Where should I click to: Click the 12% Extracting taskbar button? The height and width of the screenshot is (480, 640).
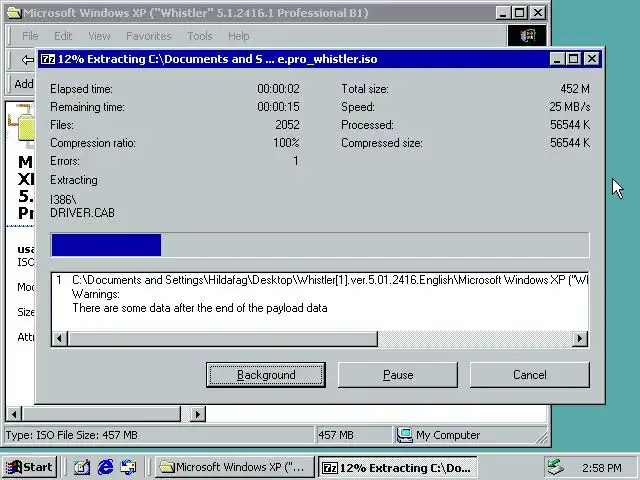click(397, 467)
